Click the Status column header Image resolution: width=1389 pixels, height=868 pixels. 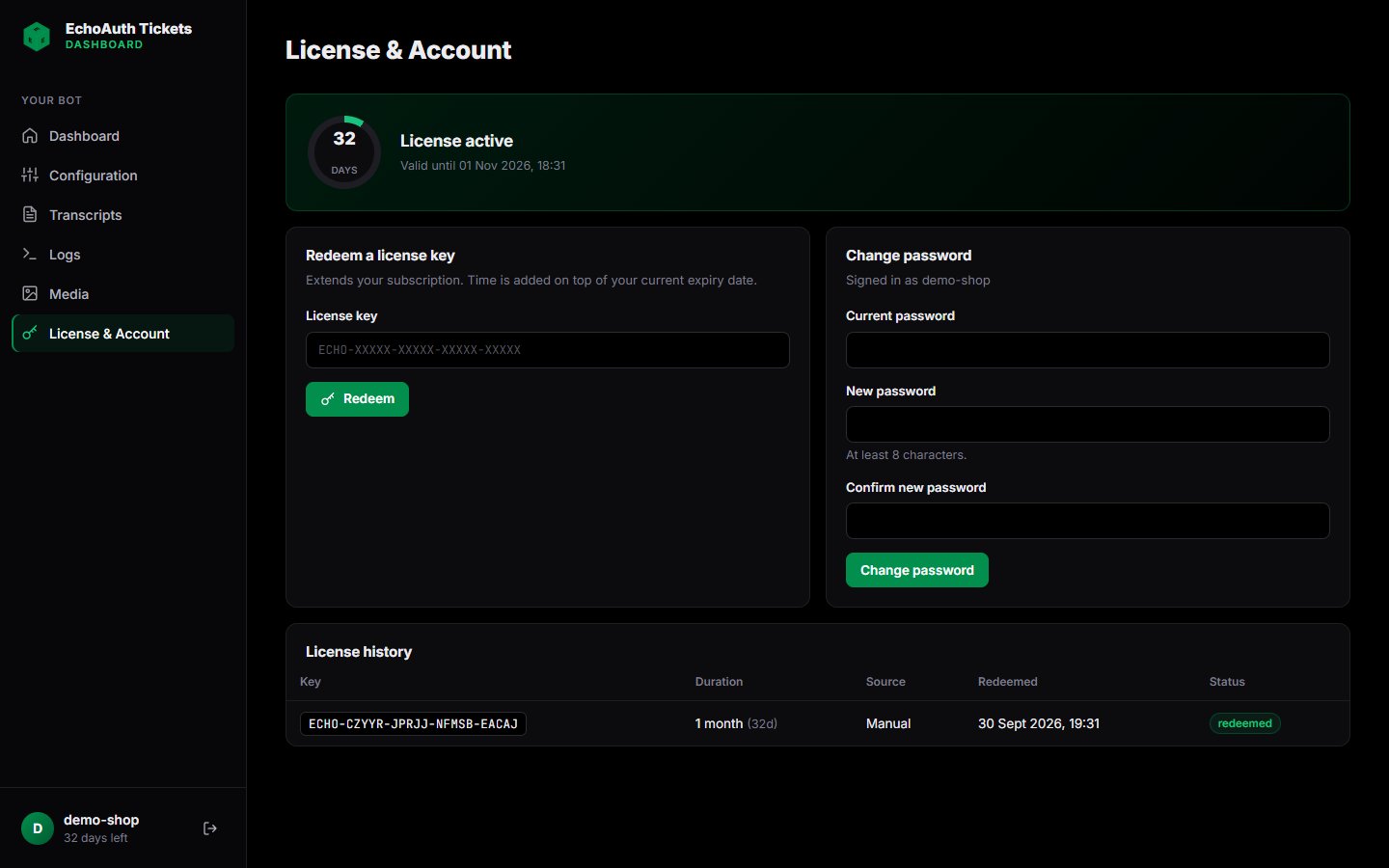click(1227, 682)
